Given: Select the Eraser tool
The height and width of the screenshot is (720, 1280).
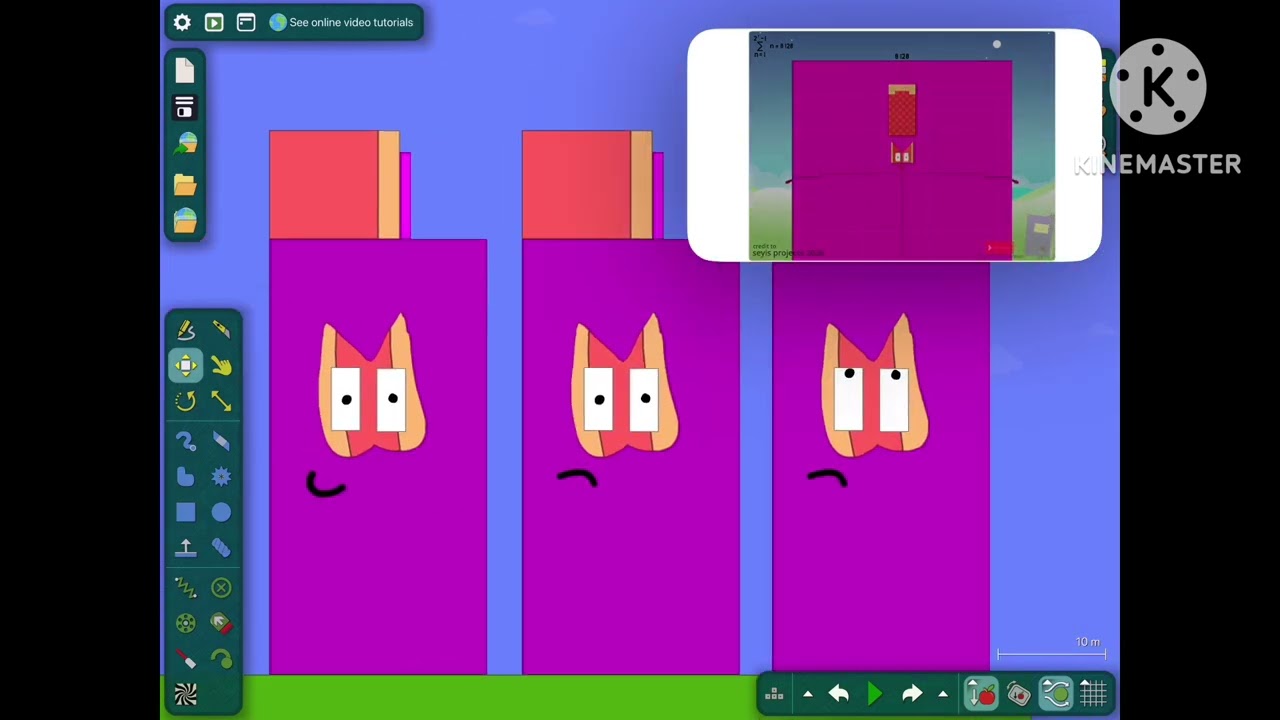Looking at the screenshot, I should [x=221, y=441].
